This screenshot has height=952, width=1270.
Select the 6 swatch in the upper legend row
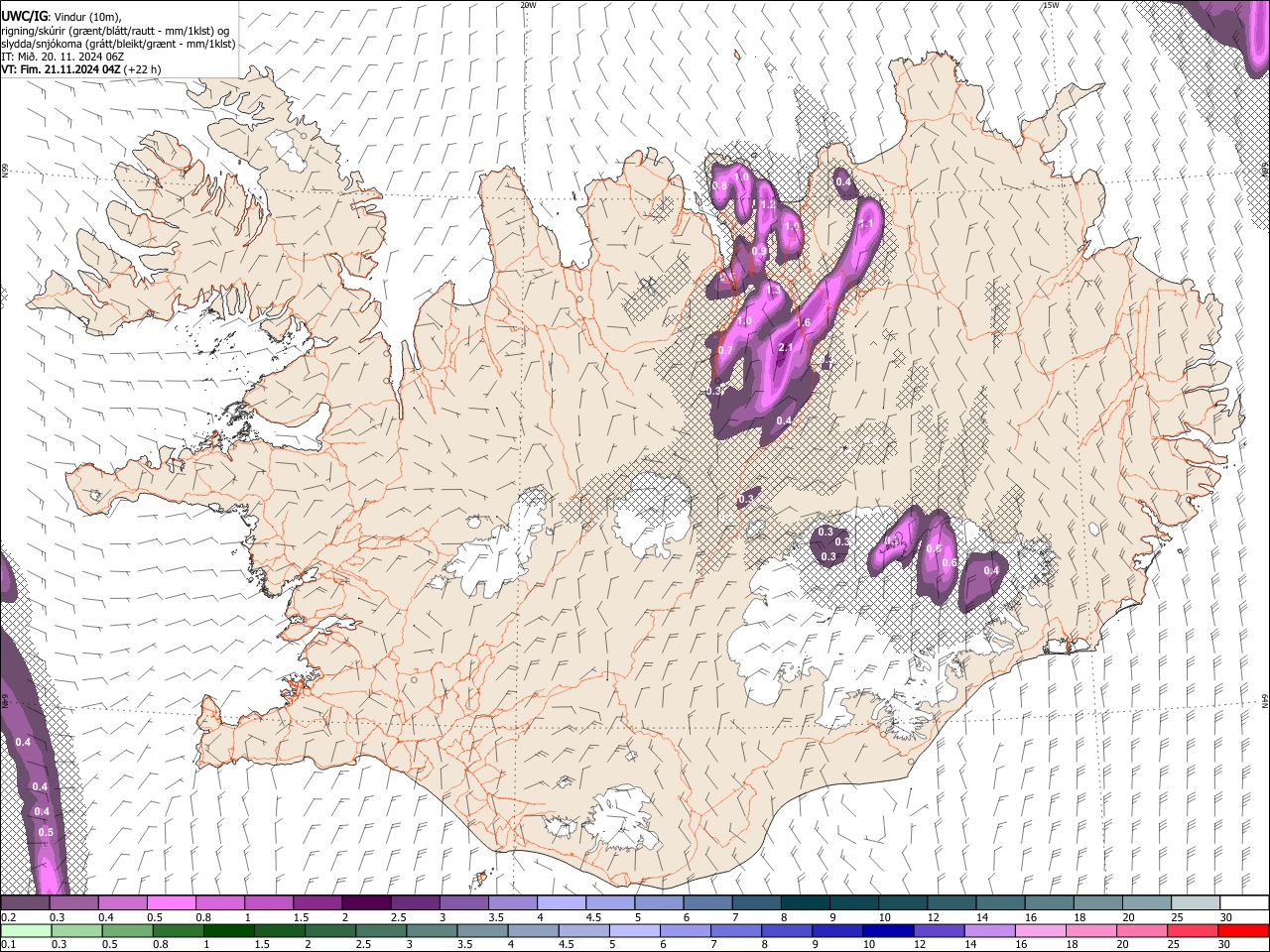pyautogui.click(x=706, y=903)
